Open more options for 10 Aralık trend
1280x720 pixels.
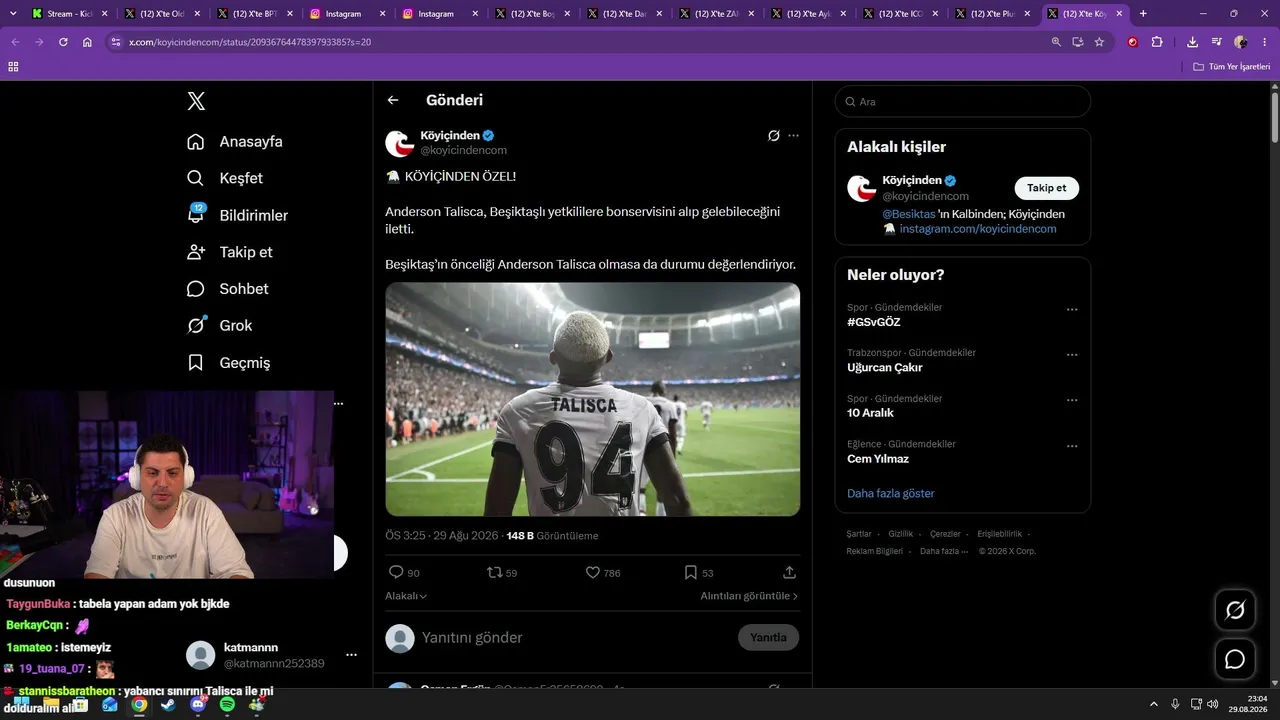click(1072, 401)
